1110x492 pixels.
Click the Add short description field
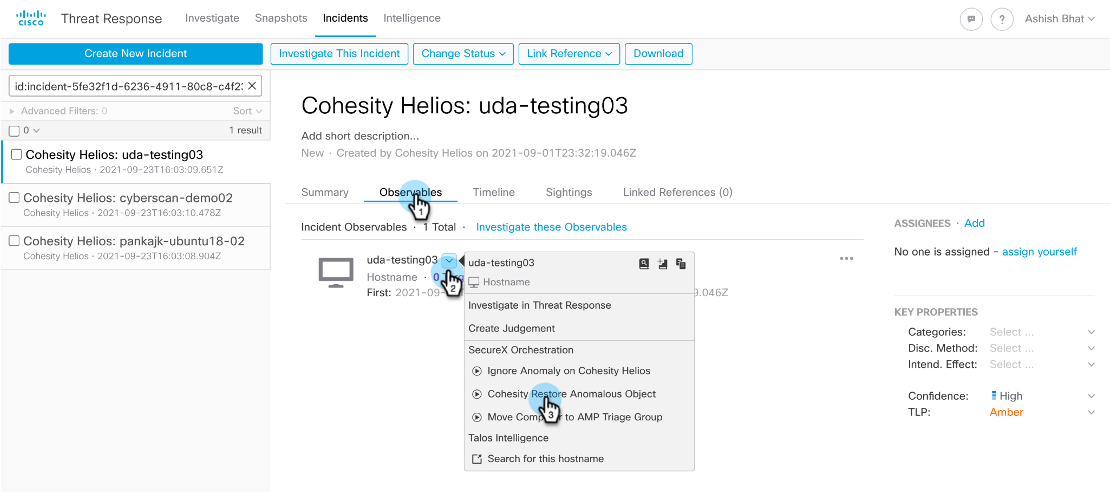click(x=360, y=136)
